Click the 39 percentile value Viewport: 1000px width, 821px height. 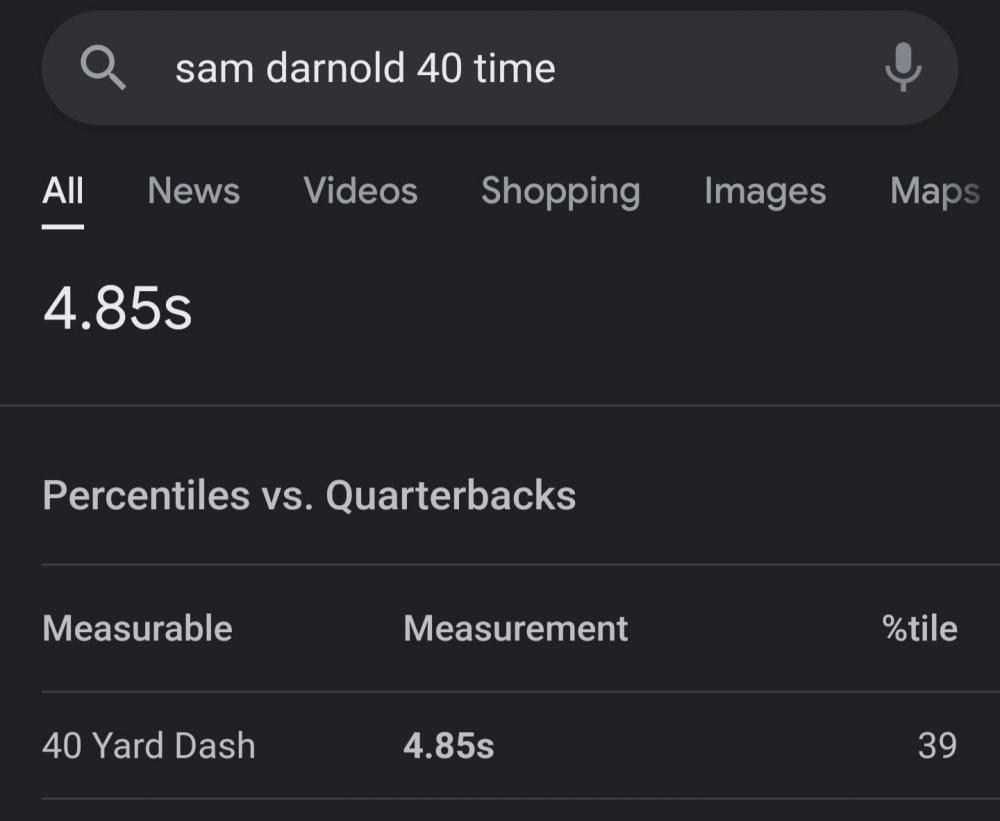(937, 745)
